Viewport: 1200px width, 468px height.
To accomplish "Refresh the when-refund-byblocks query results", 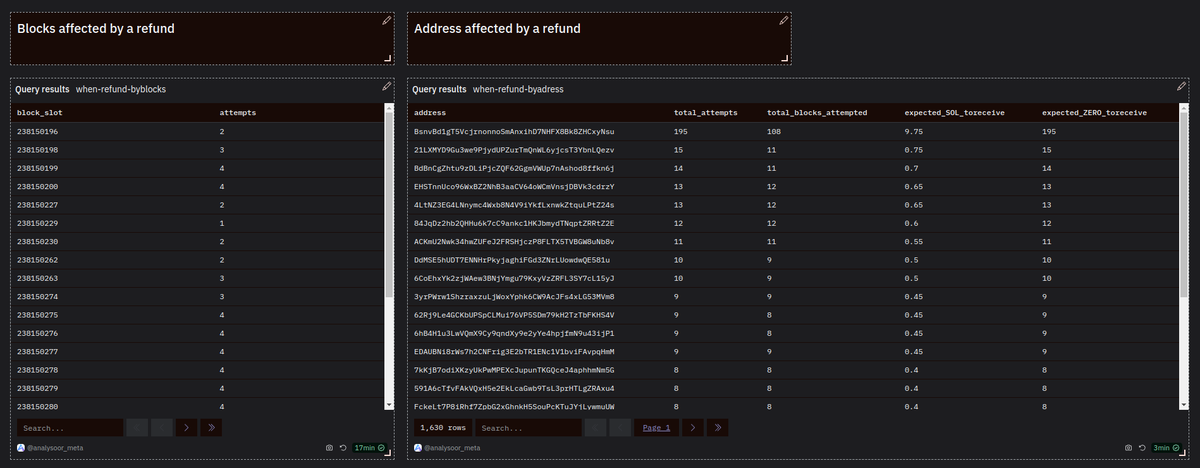I will pos(343,448).
